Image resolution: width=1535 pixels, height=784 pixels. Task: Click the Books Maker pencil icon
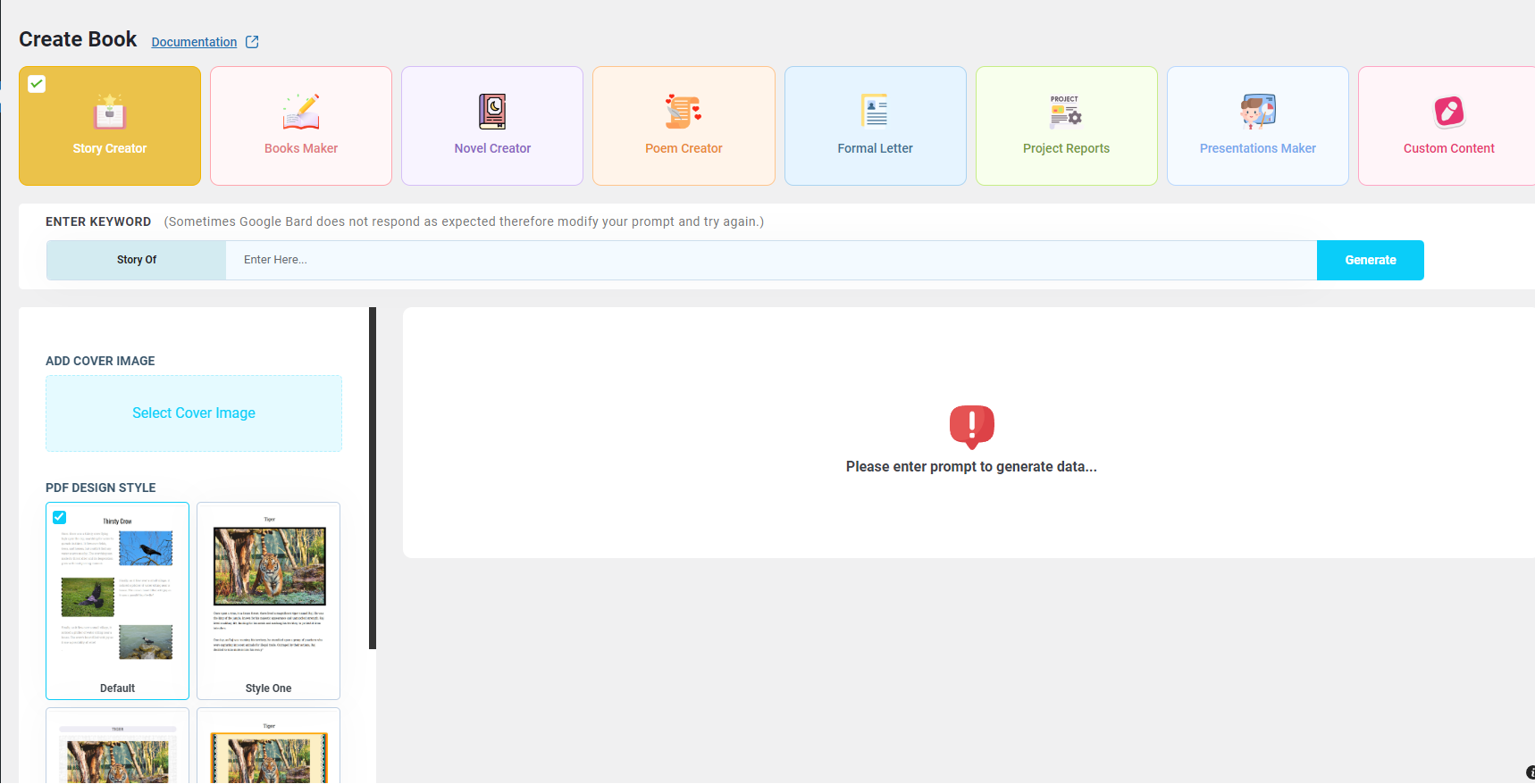tap(301, 112)
